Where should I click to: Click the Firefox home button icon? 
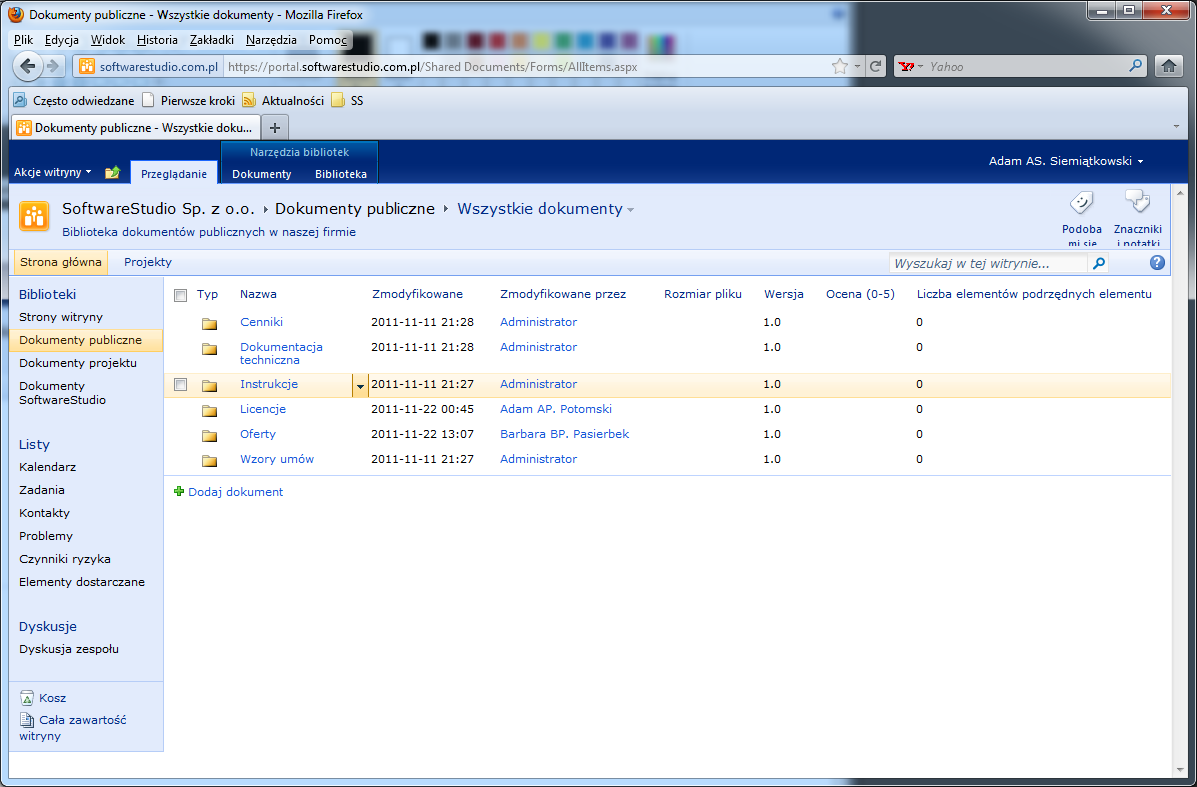coord(1168,66)
